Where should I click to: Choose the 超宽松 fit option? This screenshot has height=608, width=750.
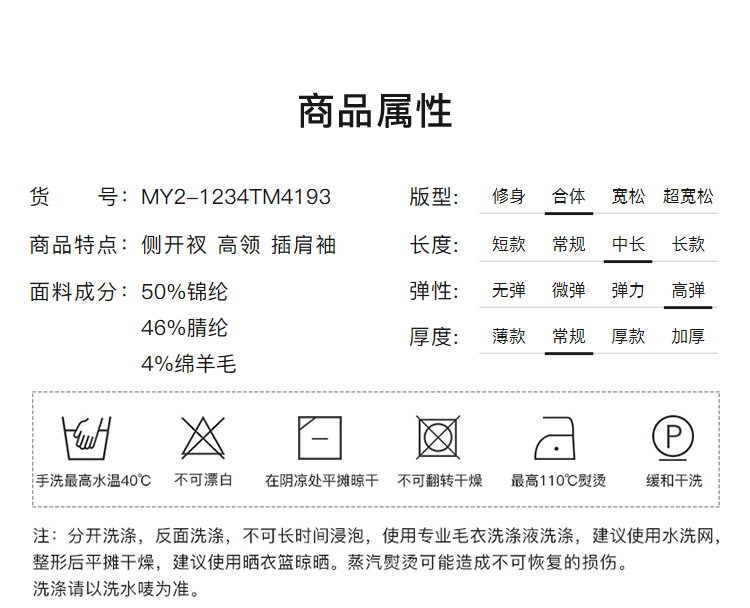pos(688,197)
